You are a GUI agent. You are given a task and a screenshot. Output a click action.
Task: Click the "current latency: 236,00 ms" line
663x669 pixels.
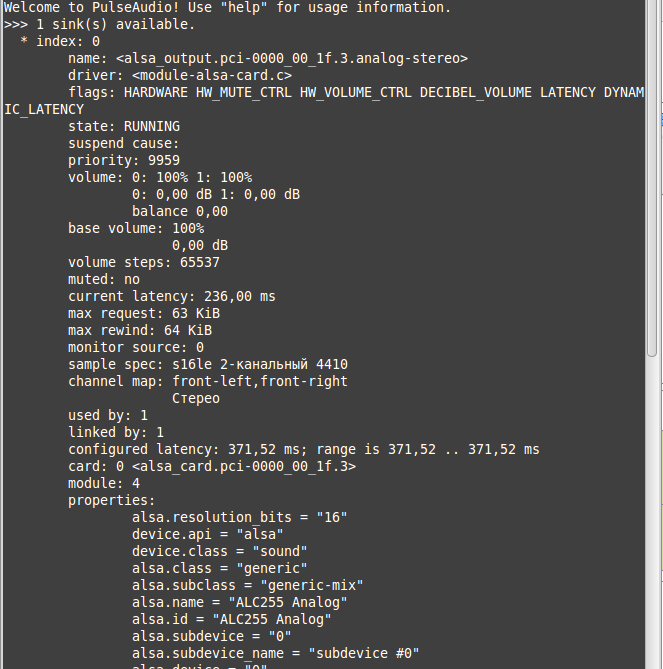[x=172, y=297]
